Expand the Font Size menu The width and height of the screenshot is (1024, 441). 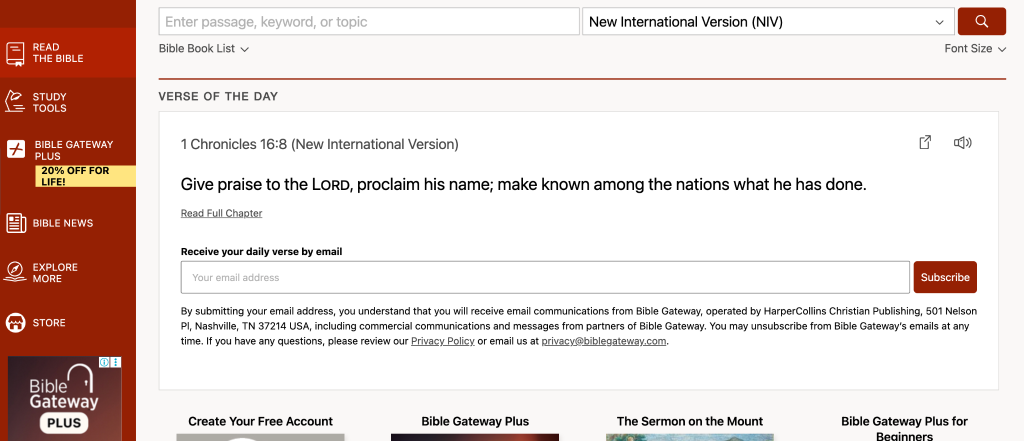pos(975,48)
